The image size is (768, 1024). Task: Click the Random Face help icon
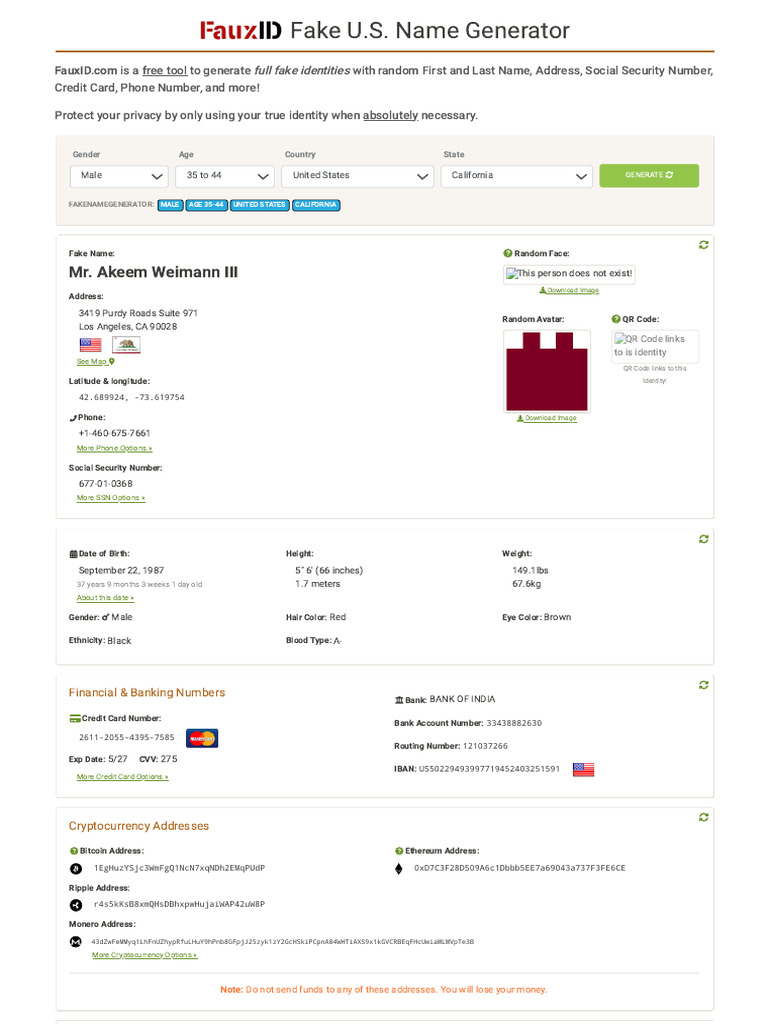tap(507, 253)
